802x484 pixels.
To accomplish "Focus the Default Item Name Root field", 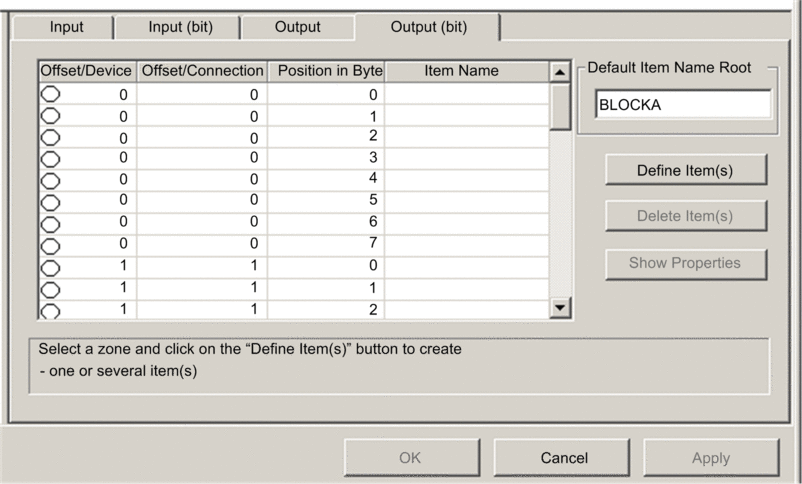I will pos(682,106).
